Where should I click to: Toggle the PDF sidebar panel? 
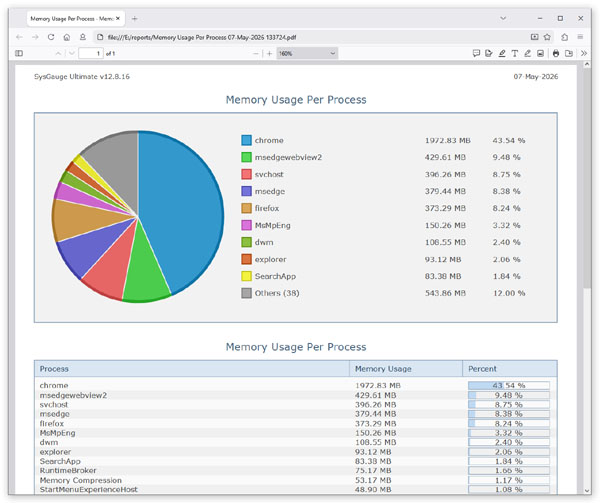[19, 53]
